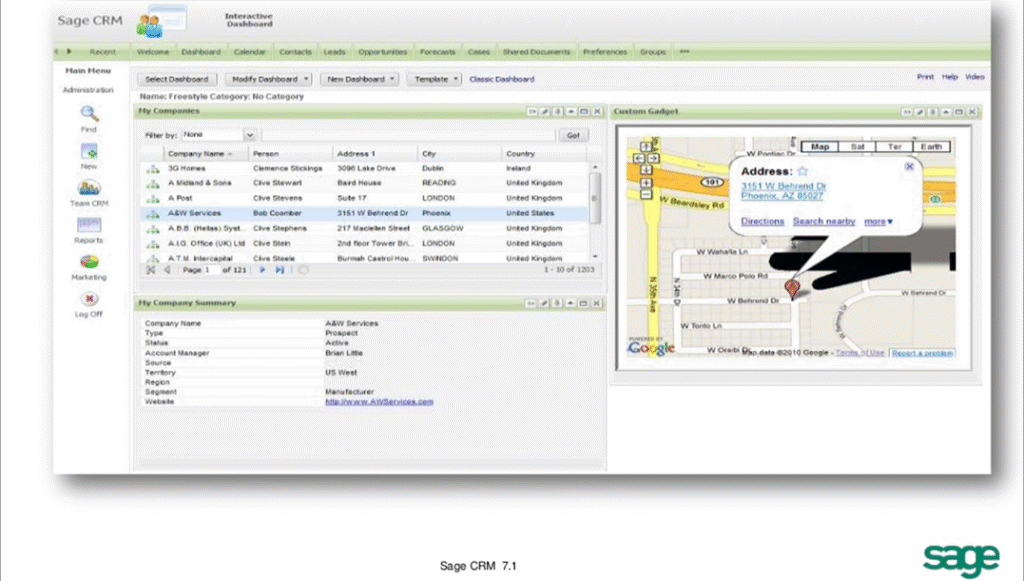Open the New Dashboard dropdown
The height and width of the screenshot is (581, 1024).
point(359,79)
